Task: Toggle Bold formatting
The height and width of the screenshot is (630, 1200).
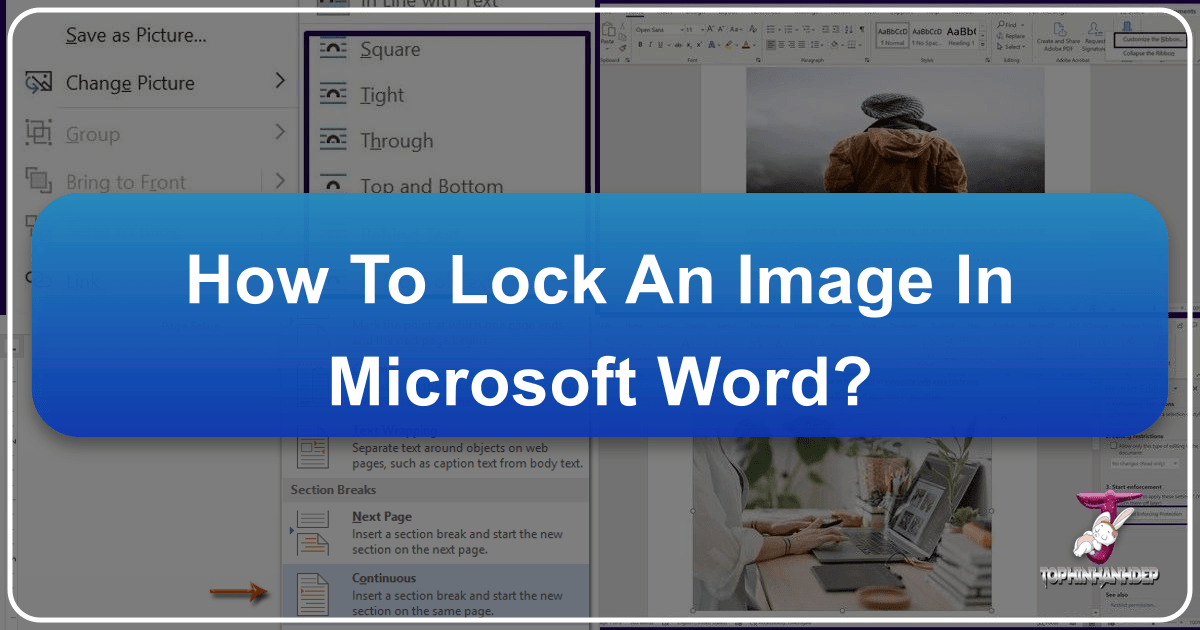Action: (x=640, y=46)
